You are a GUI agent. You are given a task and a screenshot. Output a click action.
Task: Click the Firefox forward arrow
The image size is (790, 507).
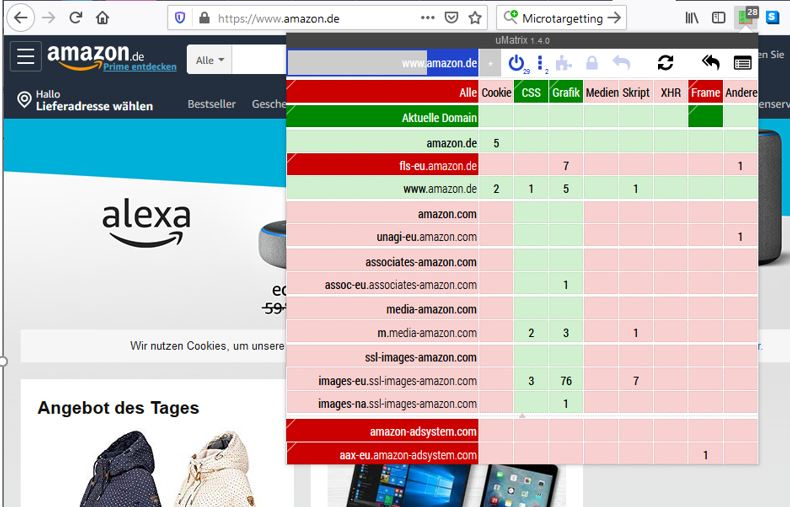click(48, 18)
